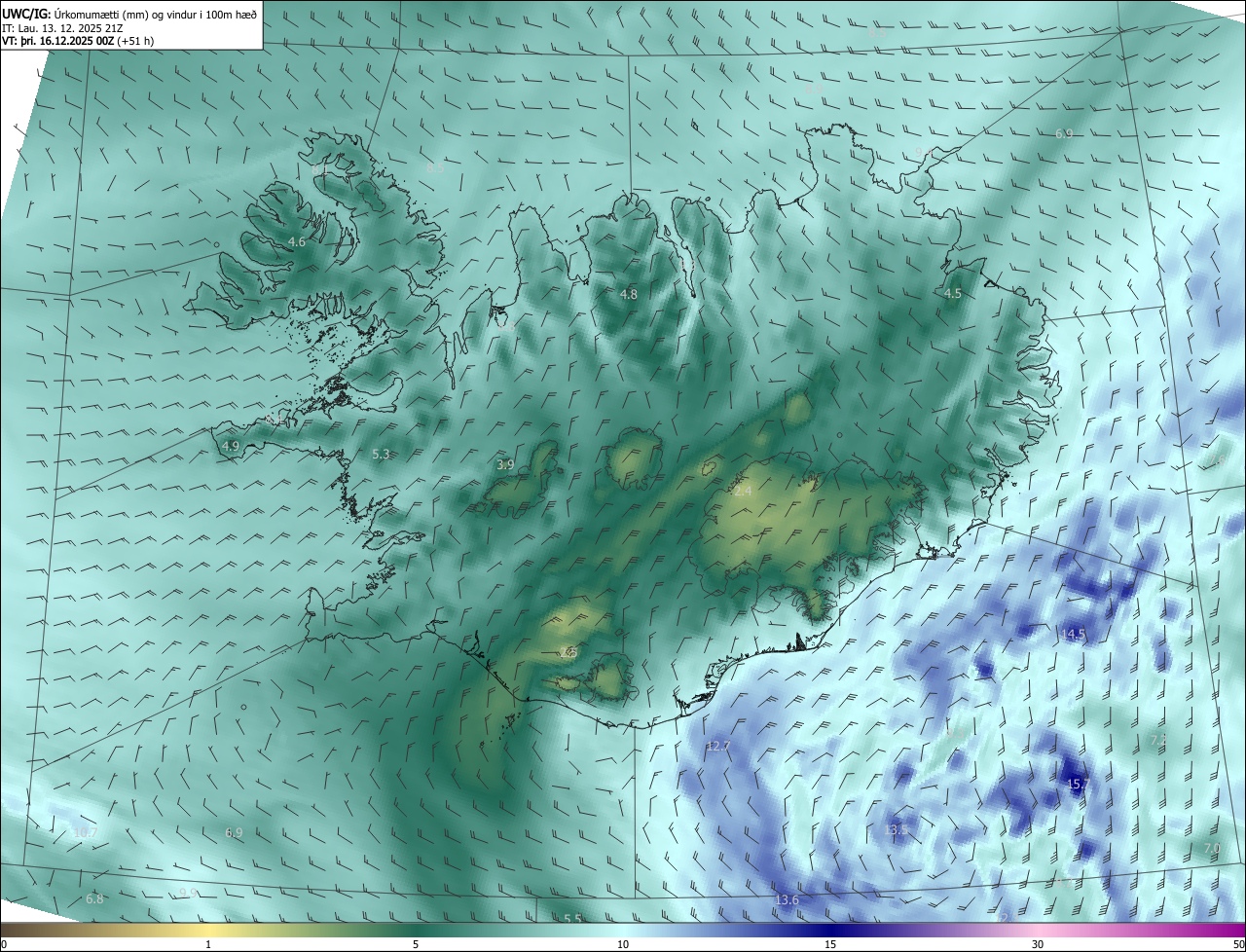The width and height of the screenshot is (1246, 952).
Task: Click the 5.5 value label above the colour bar
Action: pos(572,919)
